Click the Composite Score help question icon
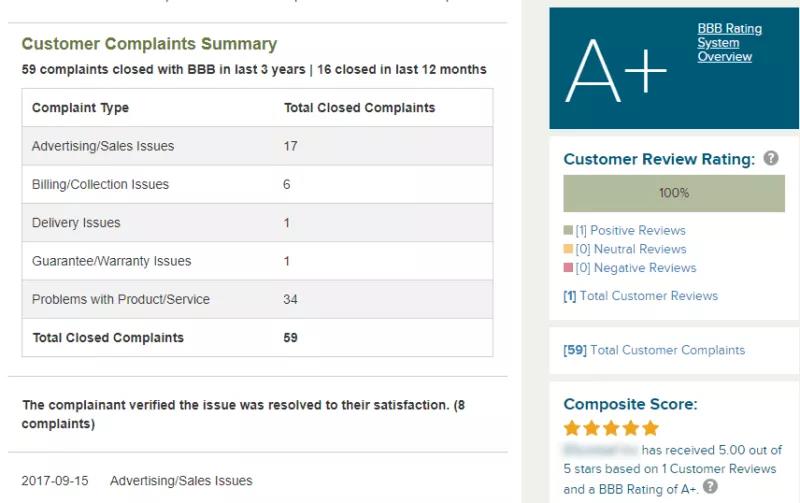 click(x=710, y=487)
